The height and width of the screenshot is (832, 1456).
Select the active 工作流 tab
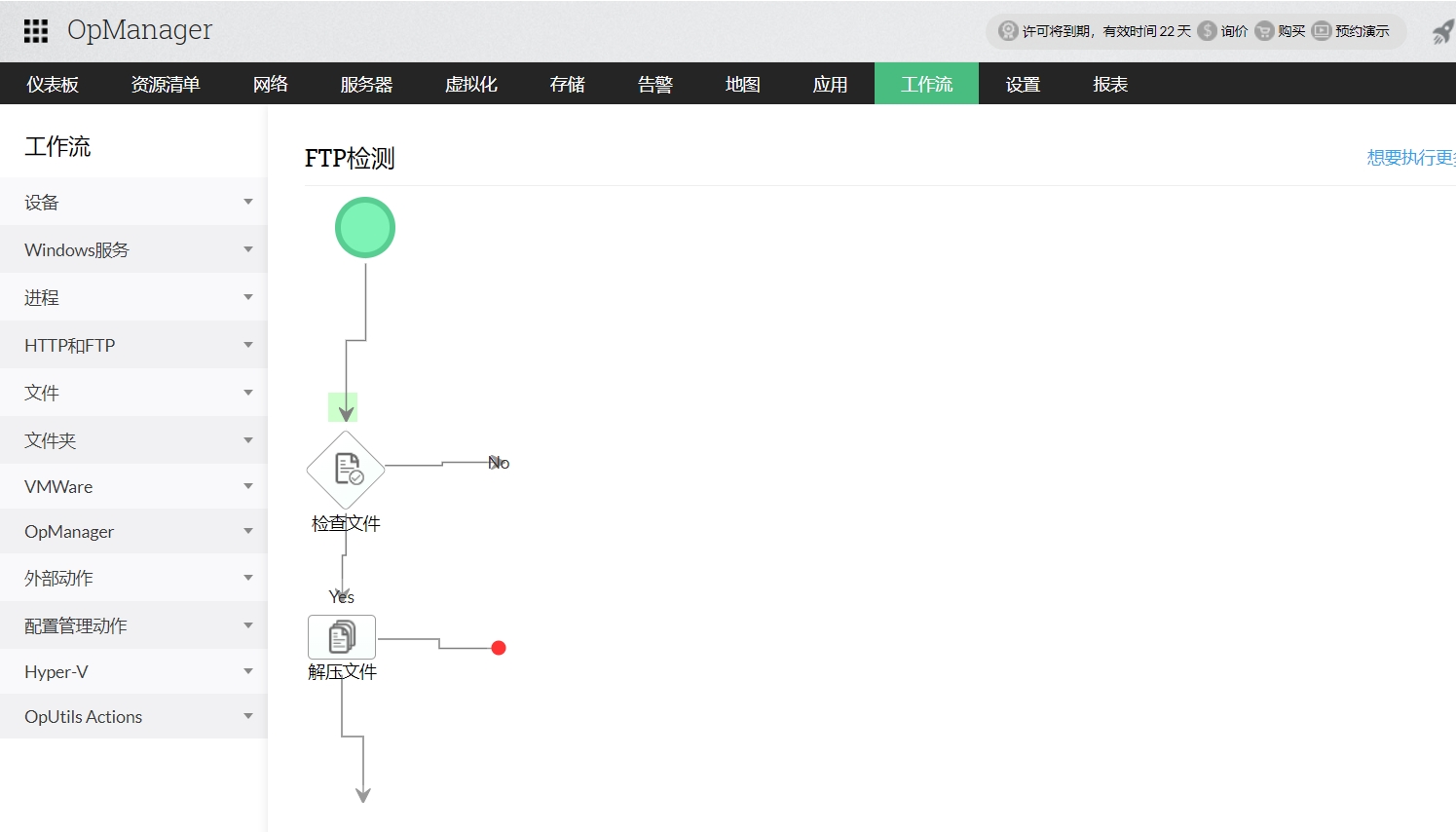pyautogui.click(x=926, y=84)
